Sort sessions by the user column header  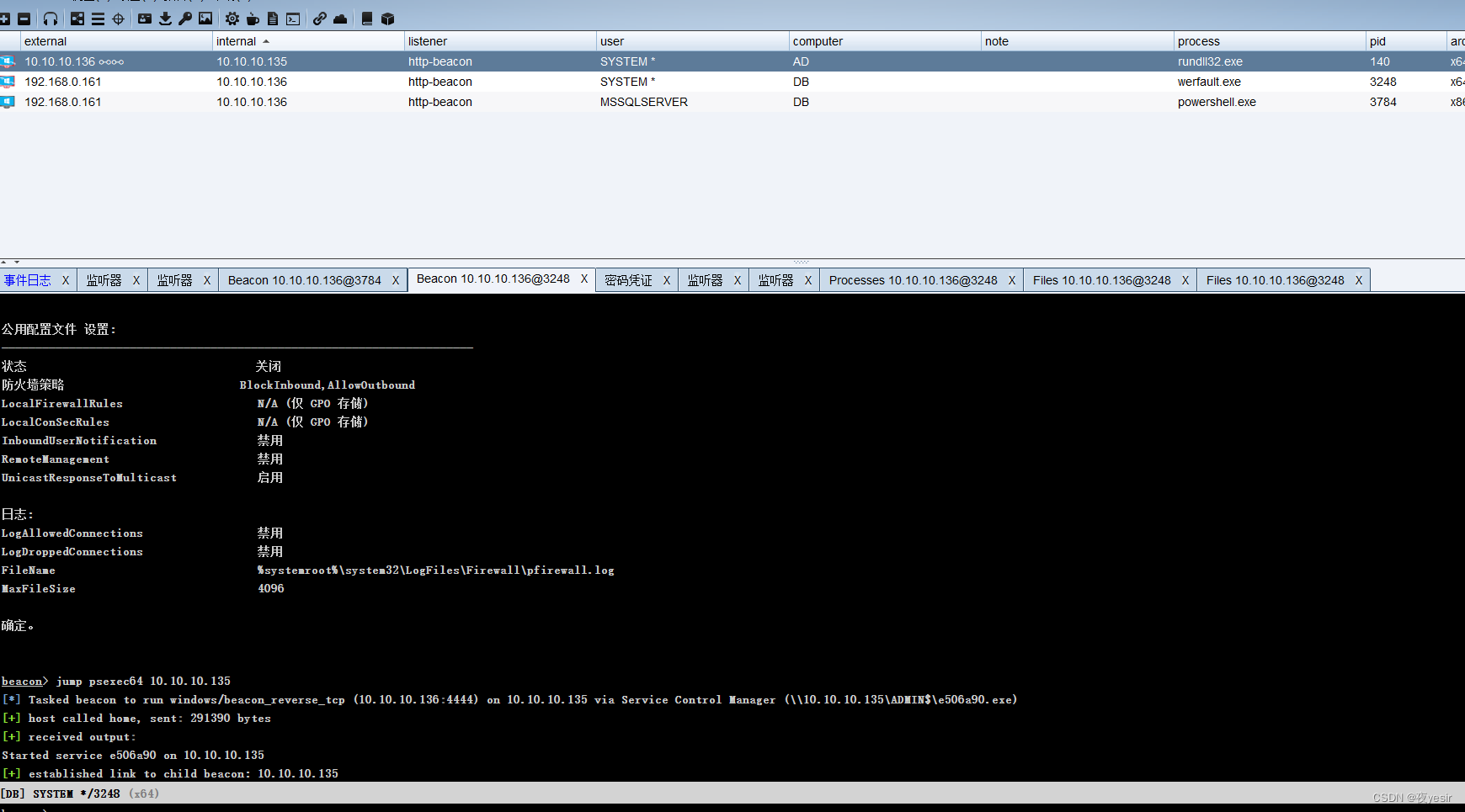[x=693, y=41]
